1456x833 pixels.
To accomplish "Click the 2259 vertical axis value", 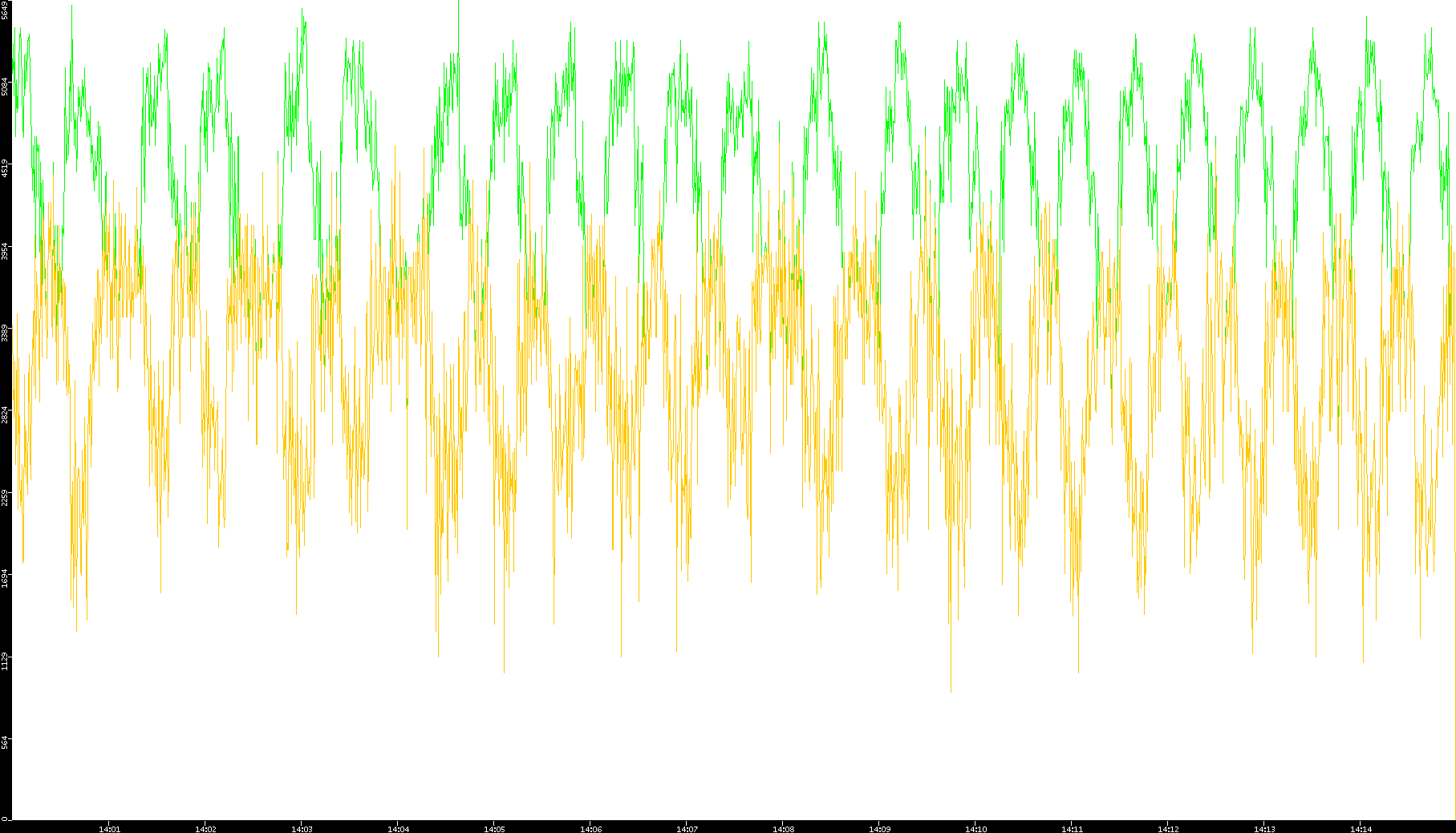I will click(5, 496).
